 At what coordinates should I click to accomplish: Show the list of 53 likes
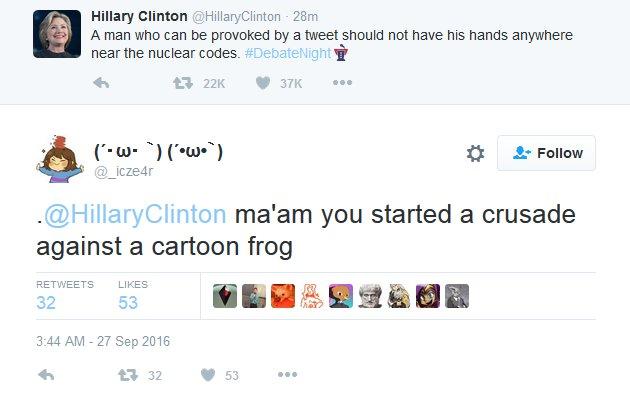tap(133, 295)
